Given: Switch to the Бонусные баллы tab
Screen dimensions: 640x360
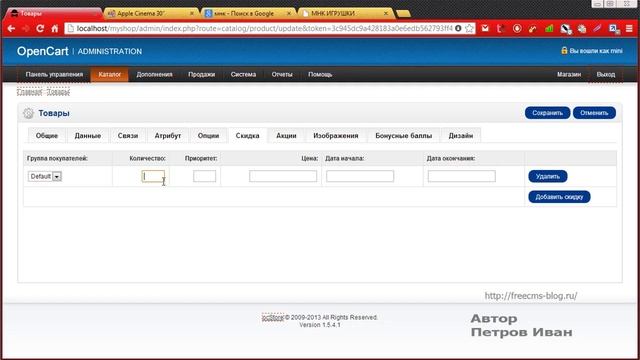Looking at the screenshot, I should 404,136.
